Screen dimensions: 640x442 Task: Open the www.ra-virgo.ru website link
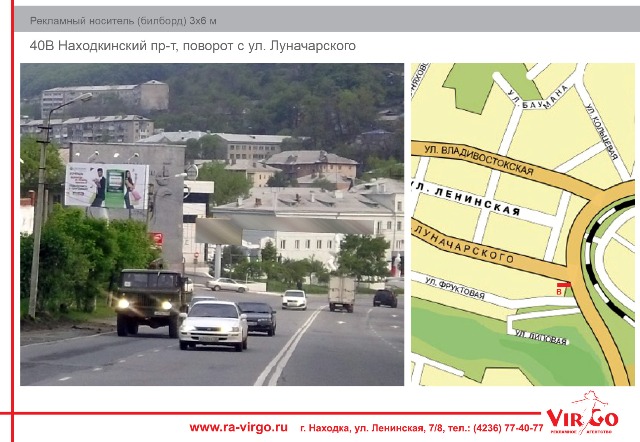(x=238, y=427)
